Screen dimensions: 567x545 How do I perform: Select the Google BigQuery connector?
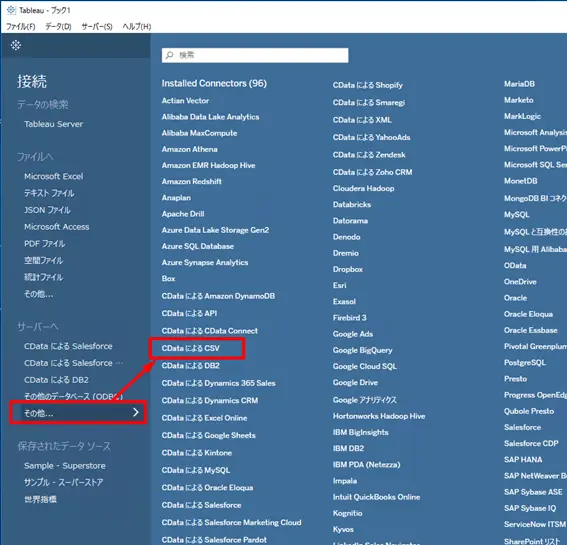click(362, 350)
